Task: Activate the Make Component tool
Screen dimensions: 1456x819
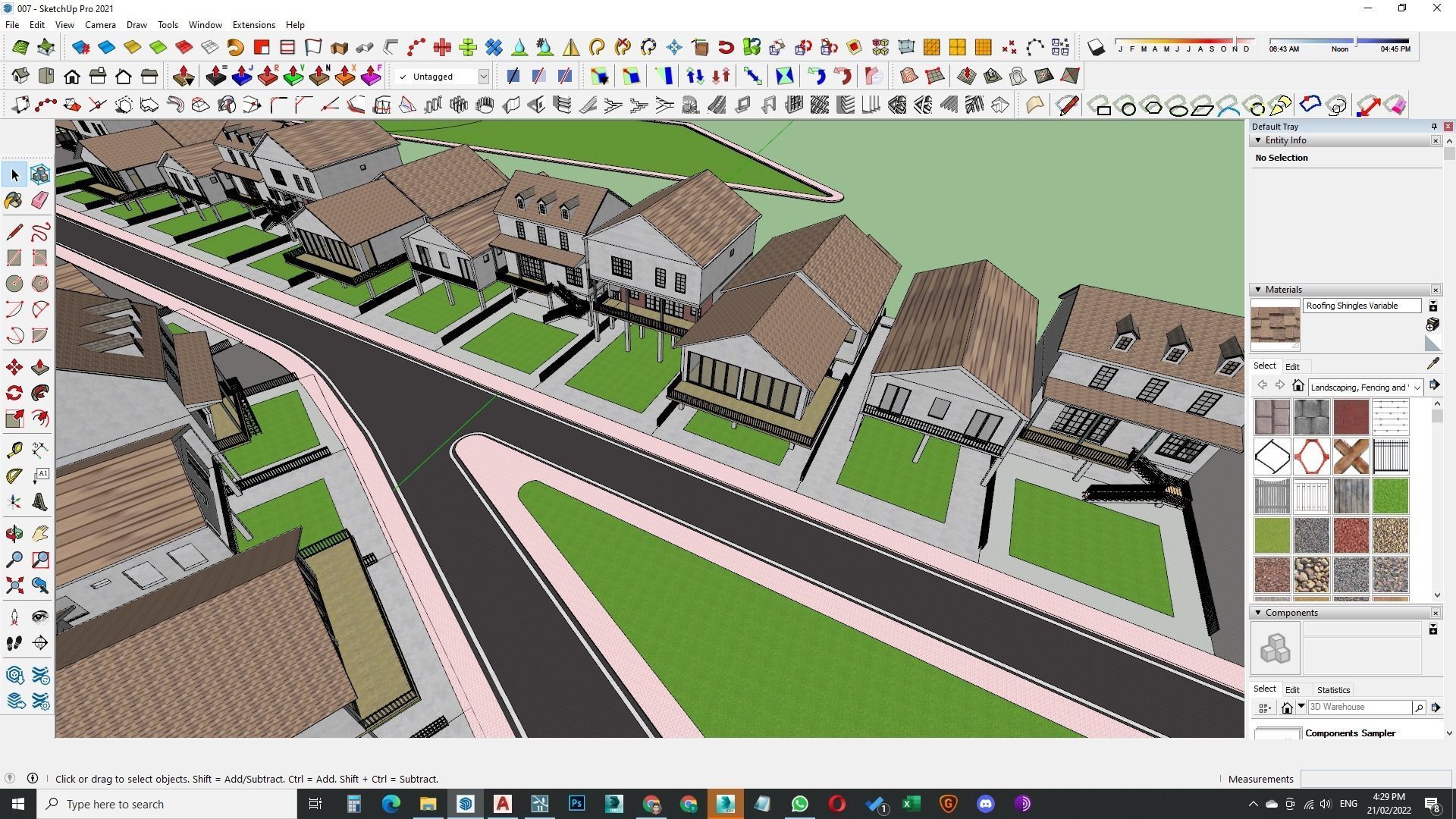Action: tap(40, 175)
